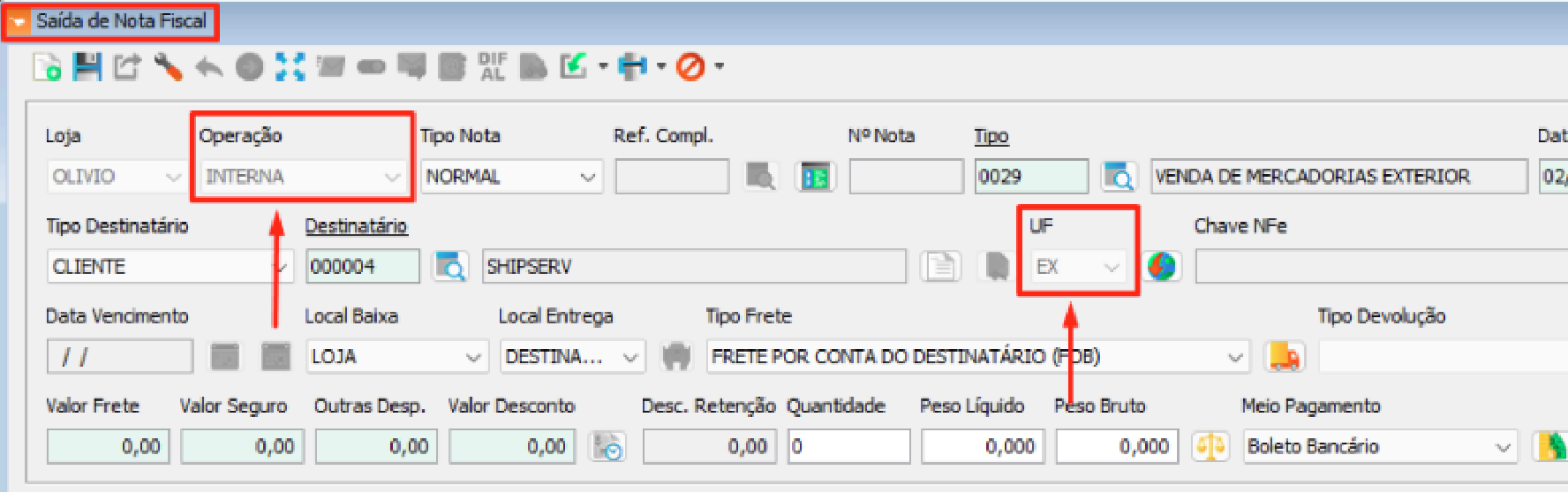Screen dimensions: 1568x493
Task: Click the scale icon next to Peso Bruto
Action: click(1210, 446)
